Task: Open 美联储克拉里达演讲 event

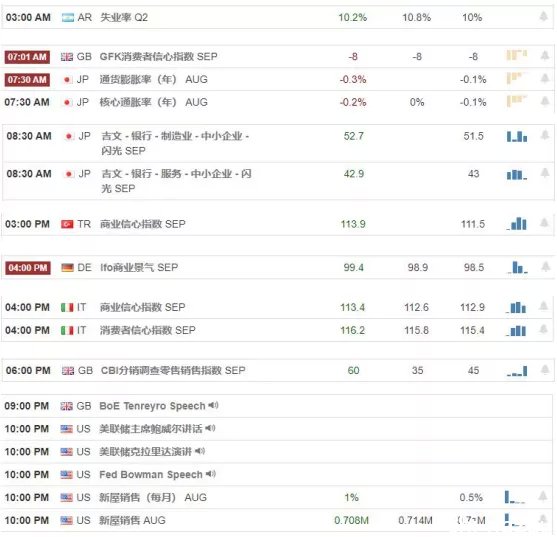Action: point(146,451)
